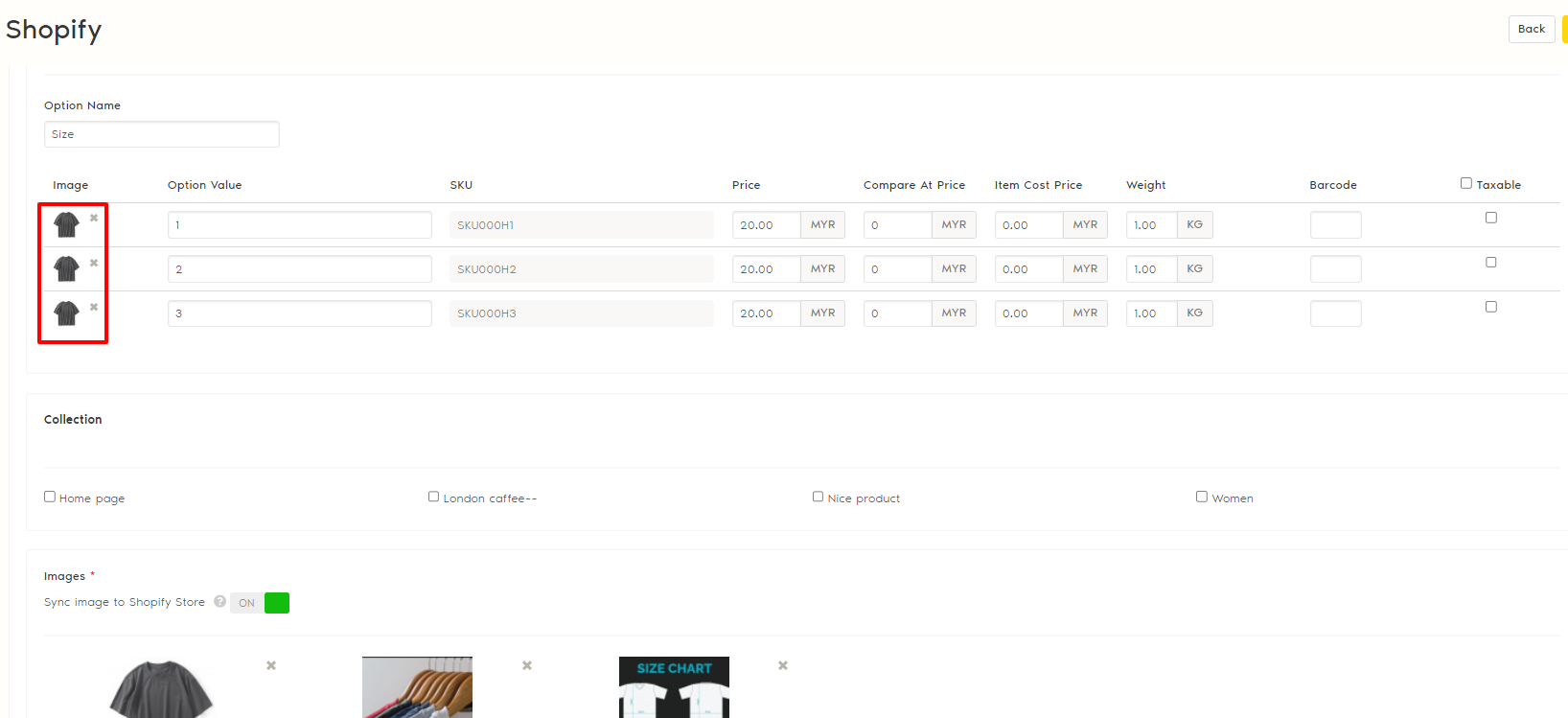1568x718 pixels.
Task: Delete the grey t-shirt product image
Action: (271, 665)
